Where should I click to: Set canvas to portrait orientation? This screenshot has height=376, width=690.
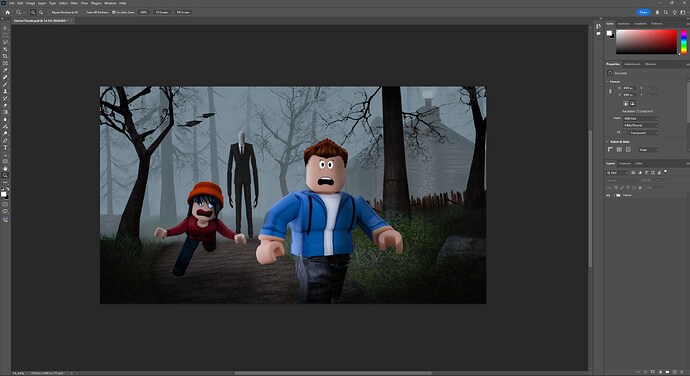pyautogui.click(x=626, y=103)
